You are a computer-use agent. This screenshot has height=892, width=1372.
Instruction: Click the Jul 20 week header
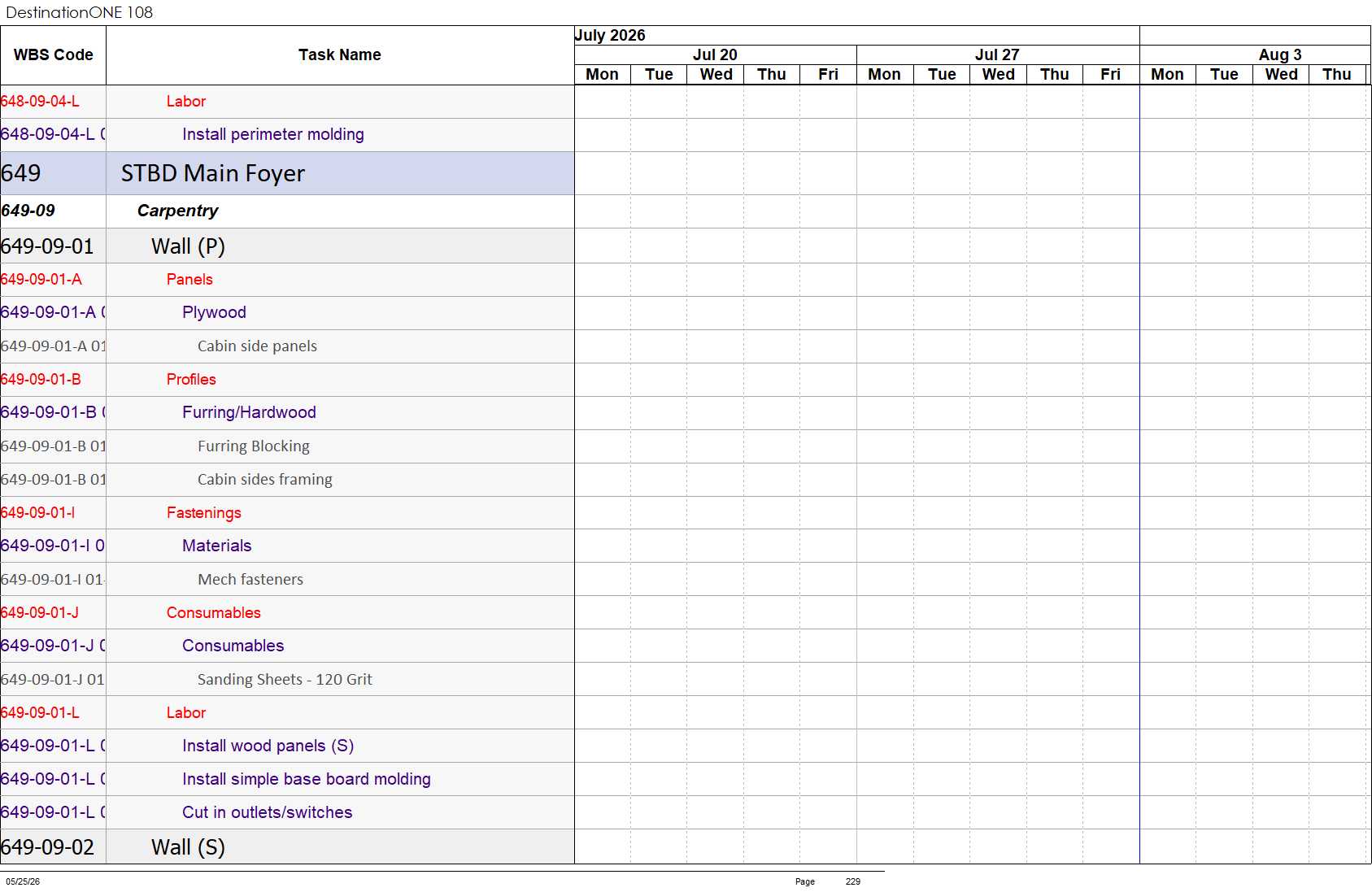coord(715,54)
